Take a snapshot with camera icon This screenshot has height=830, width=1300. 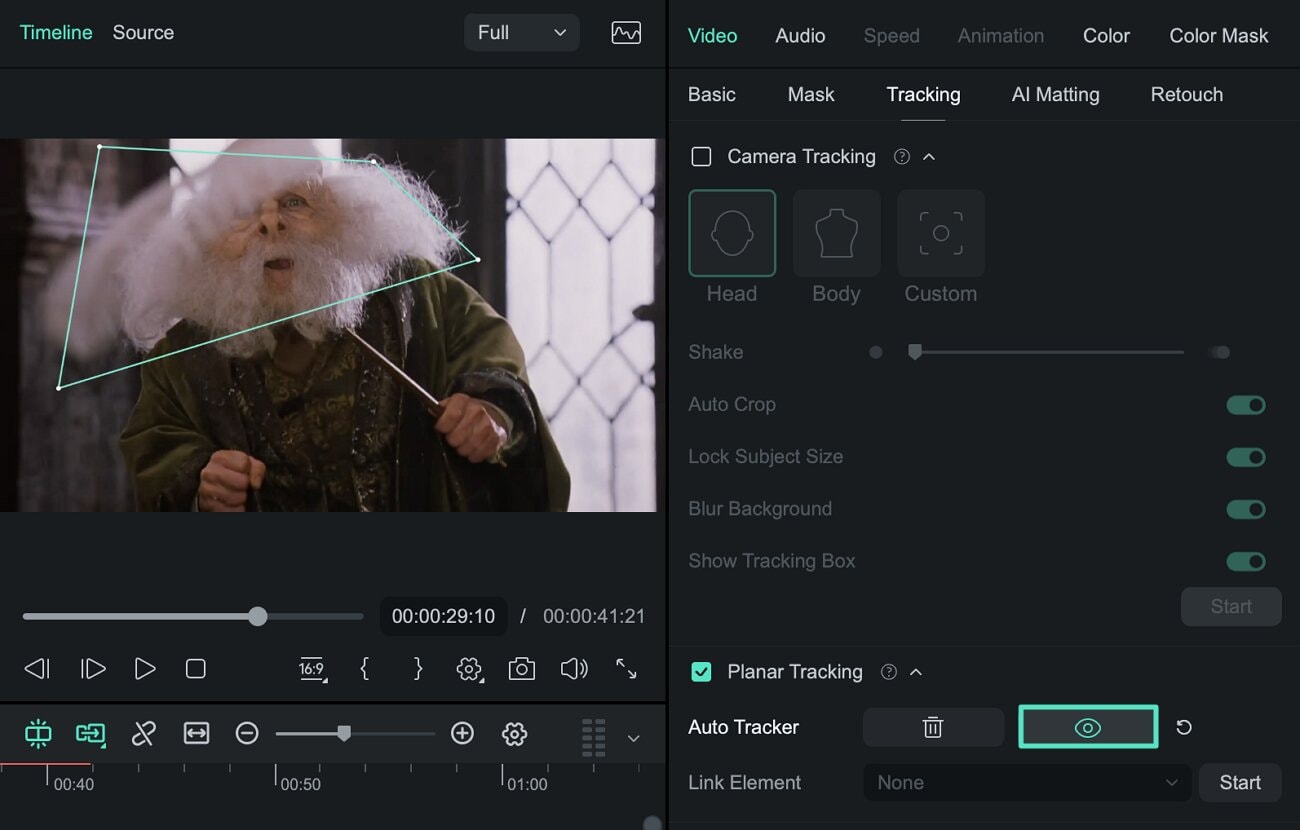coord(521,669)
